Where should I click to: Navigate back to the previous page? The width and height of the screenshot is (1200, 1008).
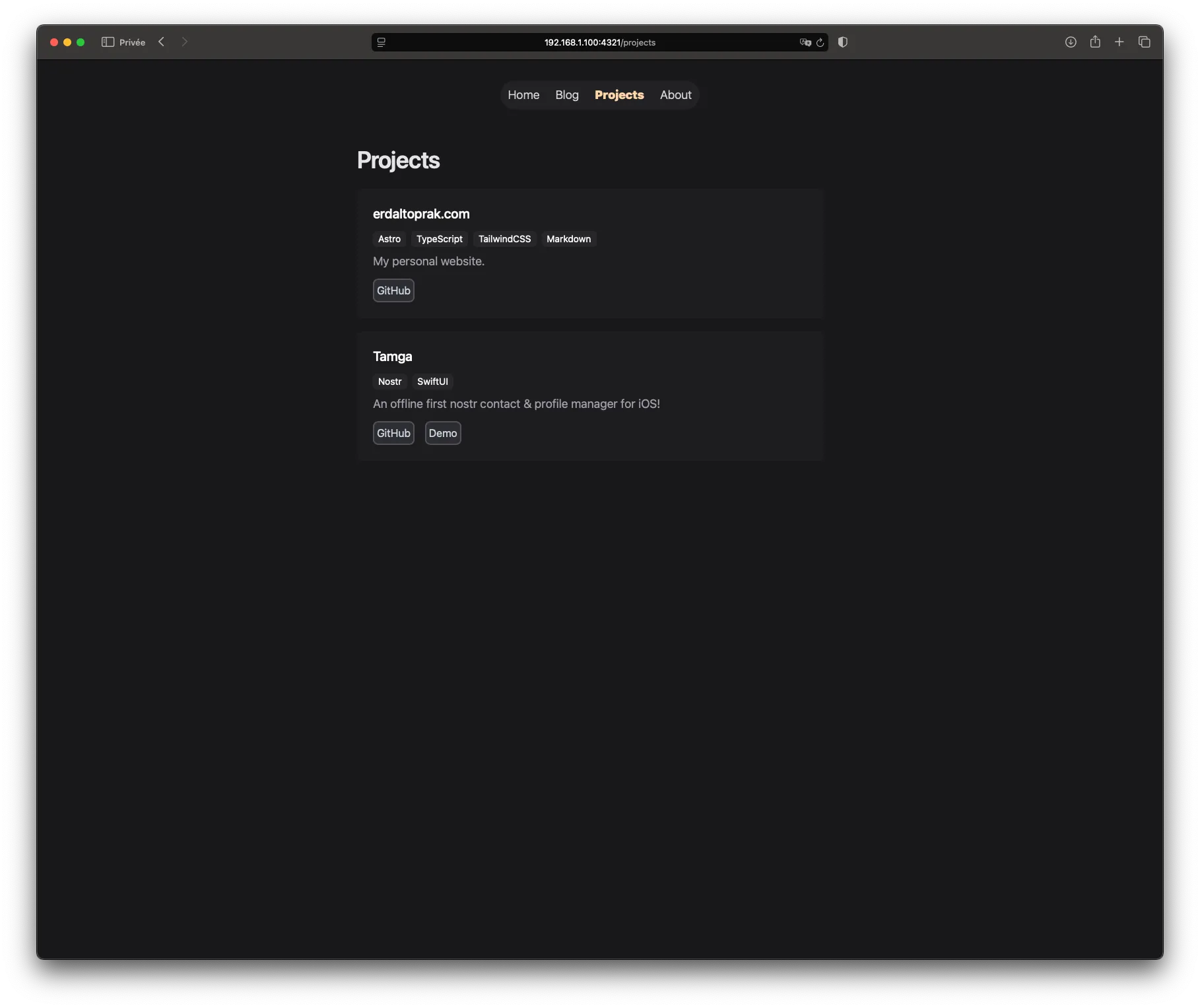(161, 42)
